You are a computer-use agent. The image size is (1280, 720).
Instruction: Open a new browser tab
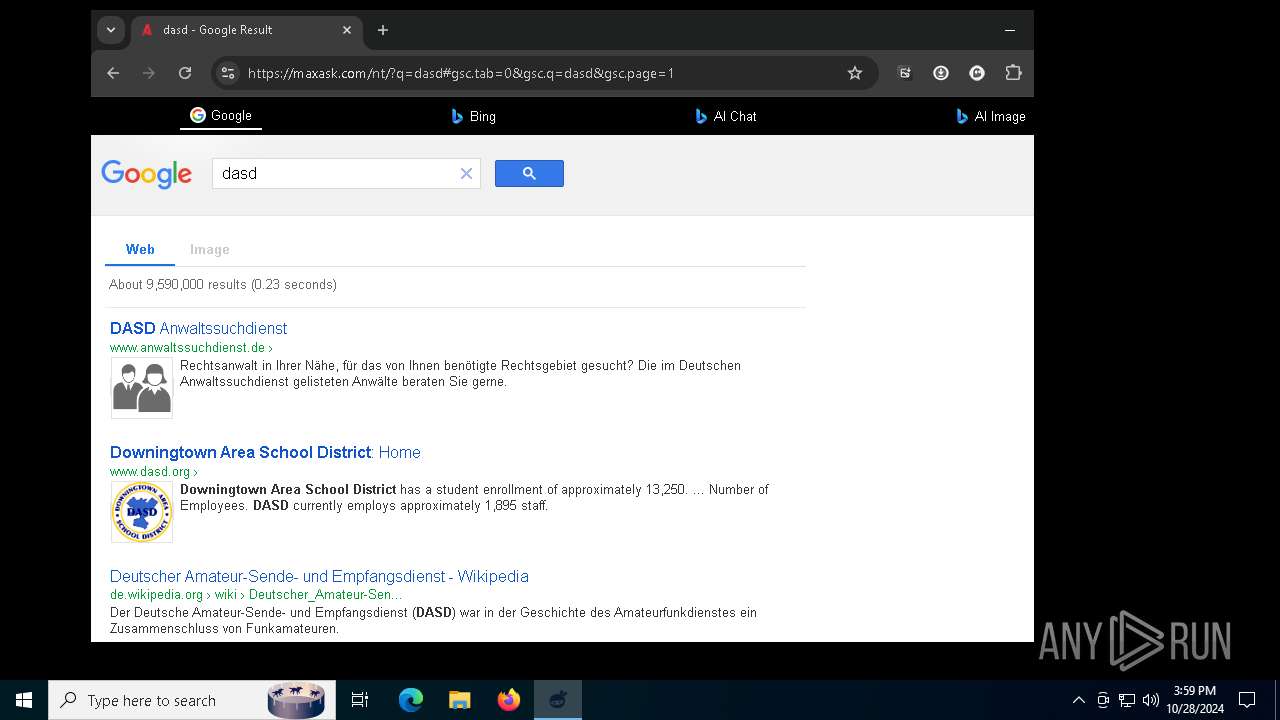point(383,30)
